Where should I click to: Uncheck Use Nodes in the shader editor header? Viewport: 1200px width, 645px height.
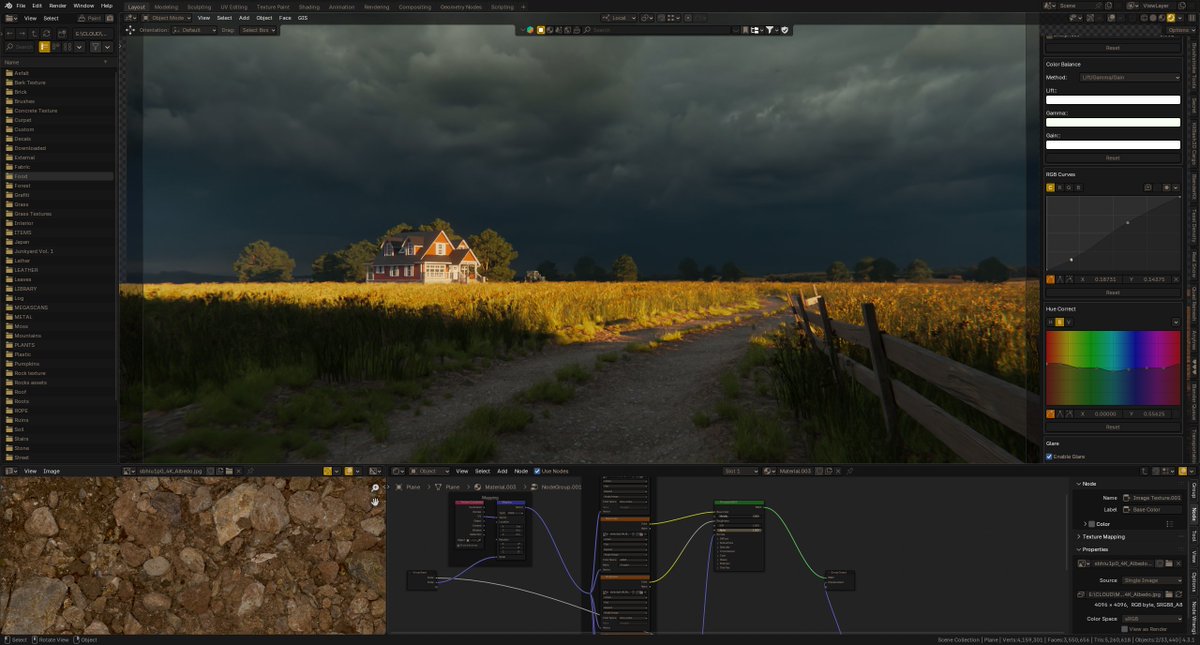click(x=537, y=471)
